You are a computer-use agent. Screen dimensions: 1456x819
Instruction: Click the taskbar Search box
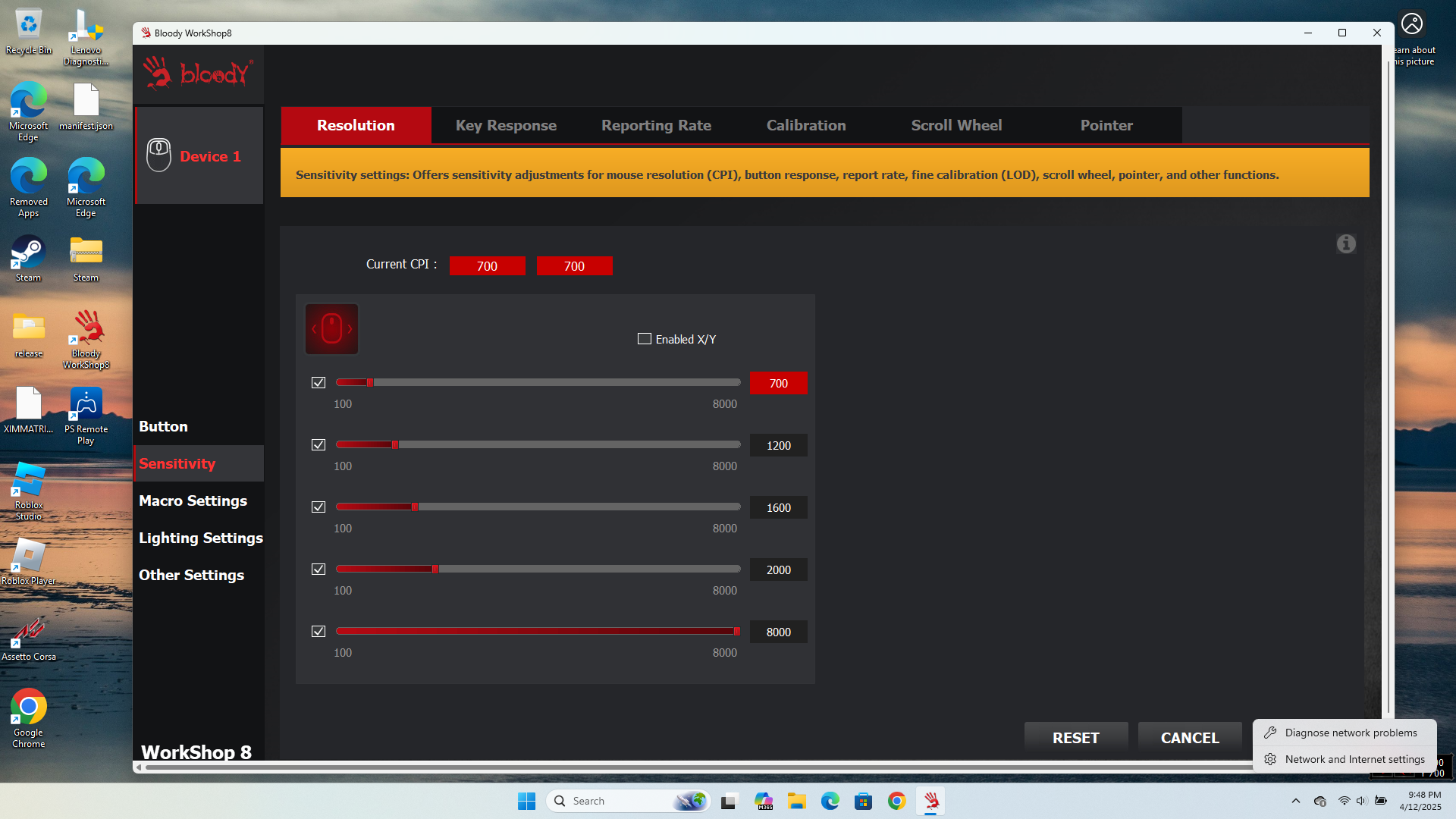point(629,801)
